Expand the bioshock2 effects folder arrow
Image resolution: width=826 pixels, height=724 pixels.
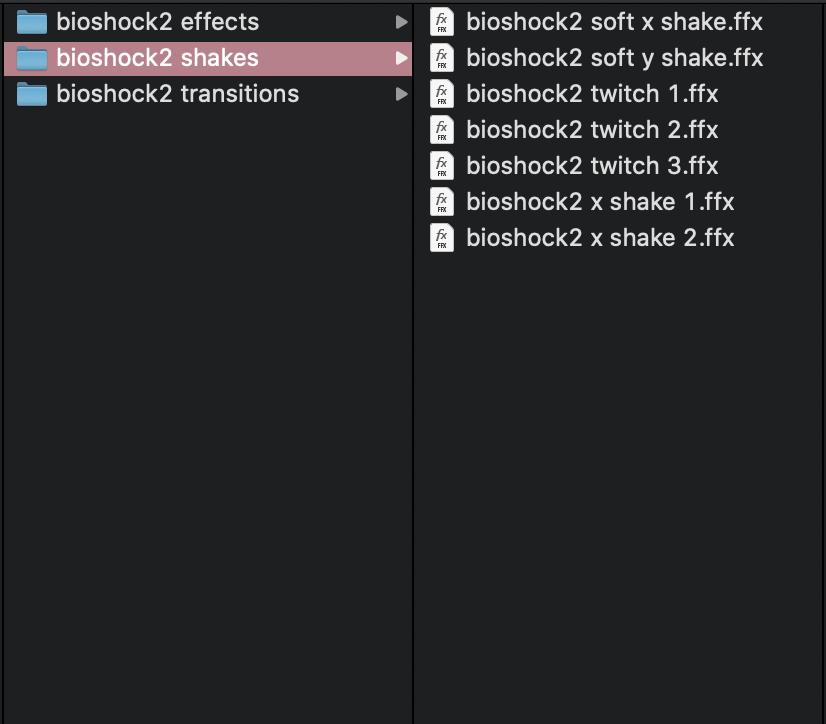click(x=401, y=22)
